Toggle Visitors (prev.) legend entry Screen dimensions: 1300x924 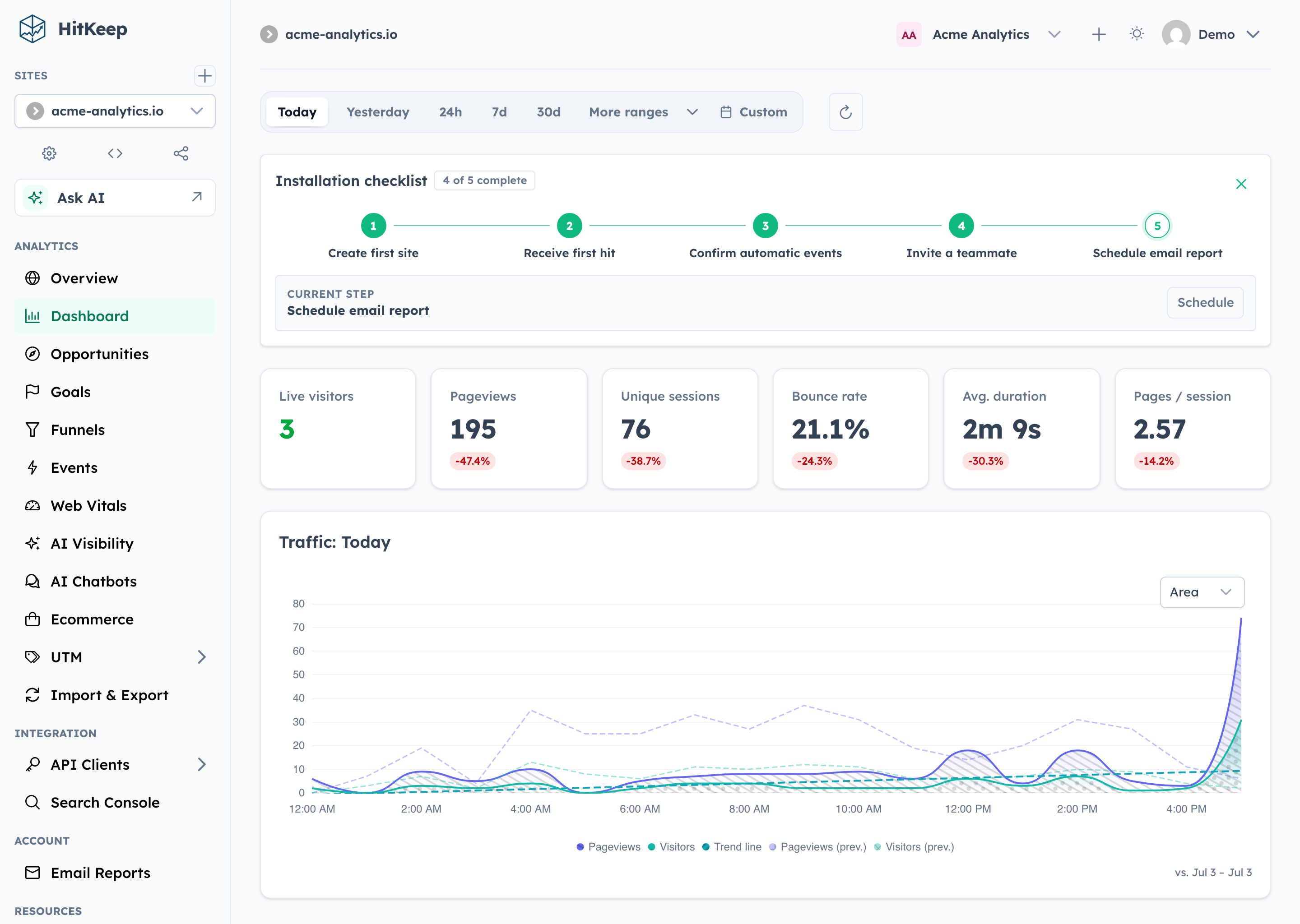point(914,846)
